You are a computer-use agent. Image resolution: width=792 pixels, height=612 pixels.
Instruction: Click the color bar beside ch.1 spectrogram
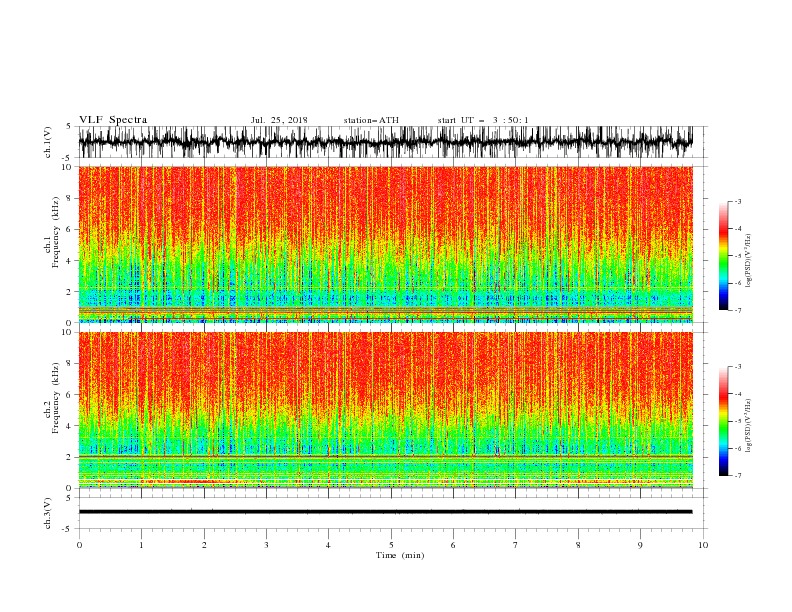pyautogui.click(x=723, y=256)
